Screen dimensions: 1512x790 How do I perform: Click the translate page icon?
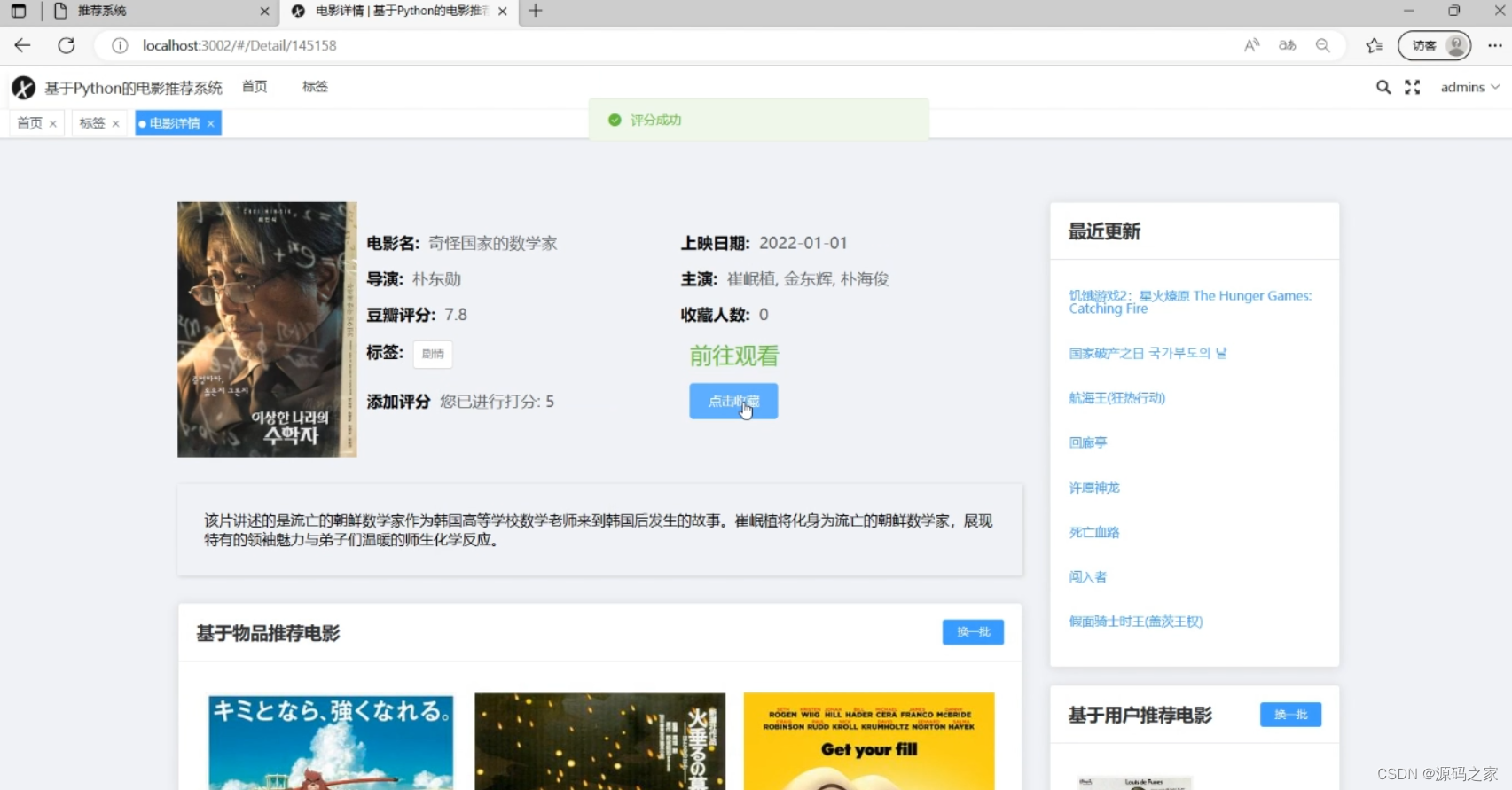coord(1288,45)
